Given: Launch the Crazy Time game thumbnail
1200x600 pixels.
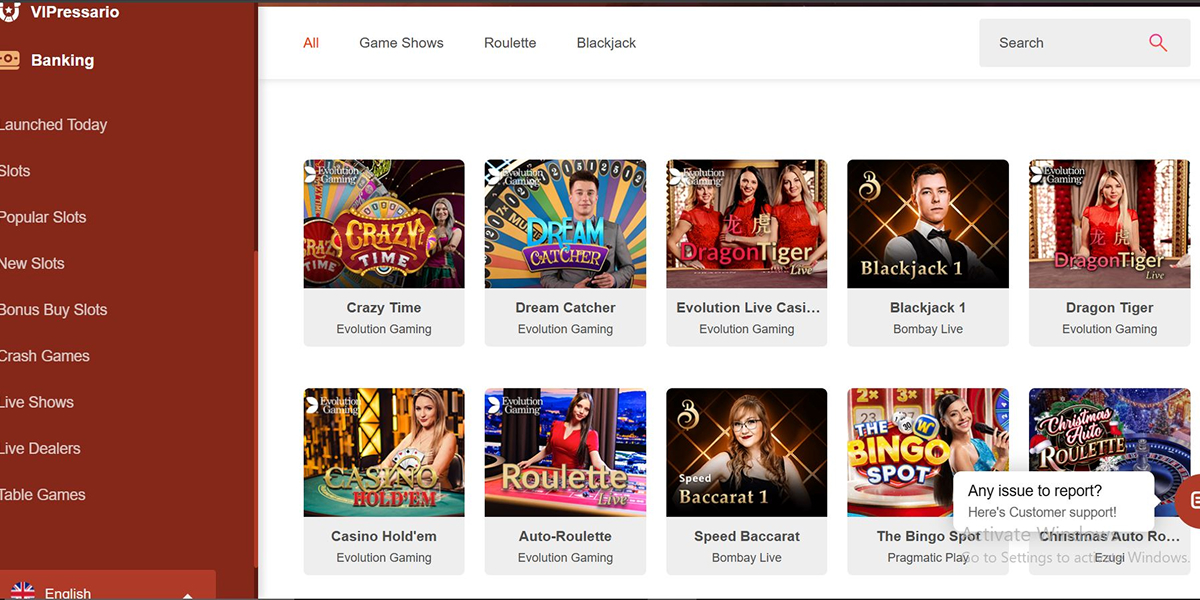Looking at the screenshot, I should 384,224.
